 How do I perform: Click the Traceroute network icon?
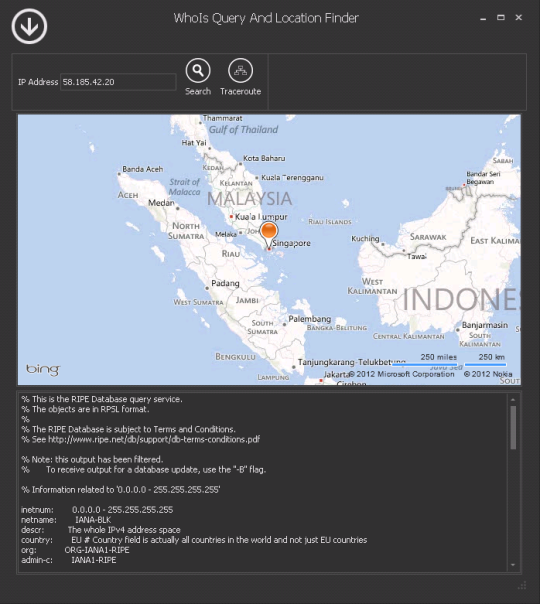click(x=240, y=70)
